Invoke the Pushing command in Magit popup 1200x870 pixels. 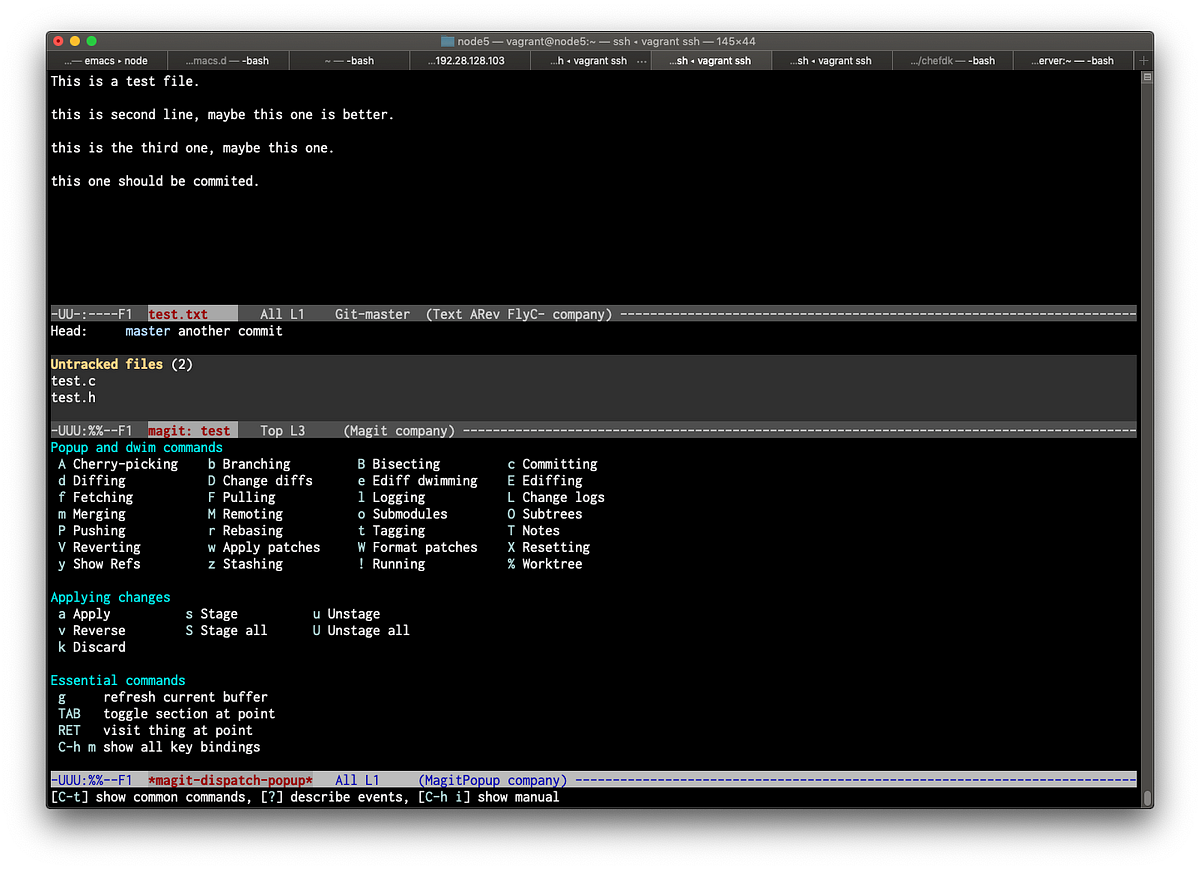coord(96,530)
